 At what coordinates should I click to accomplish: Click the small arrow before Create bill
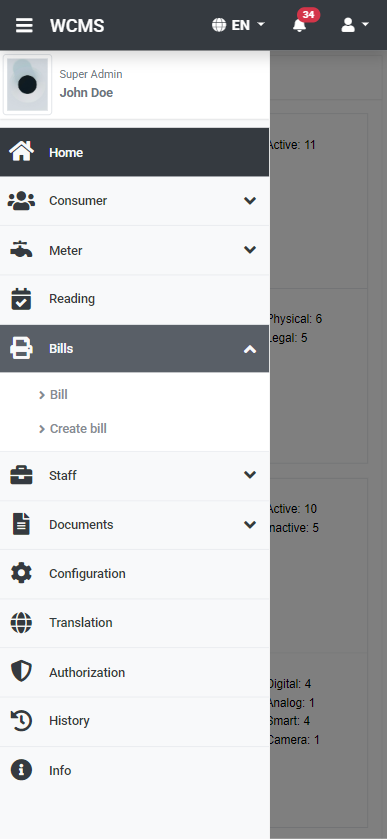point(42,429)
